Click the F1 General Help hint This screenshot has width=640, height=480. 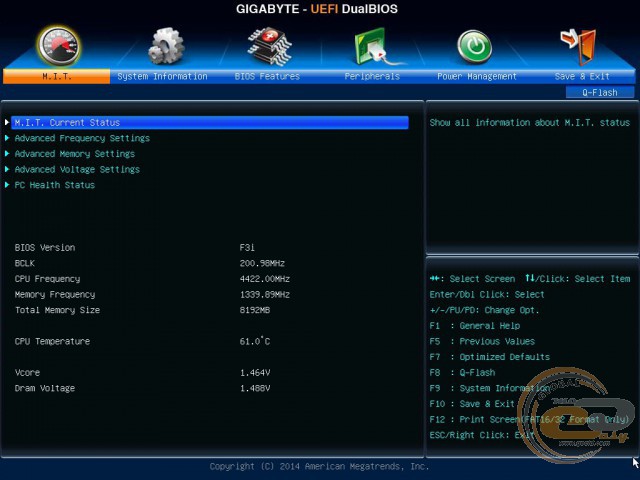pyautogui.click(x=475, y=326)
